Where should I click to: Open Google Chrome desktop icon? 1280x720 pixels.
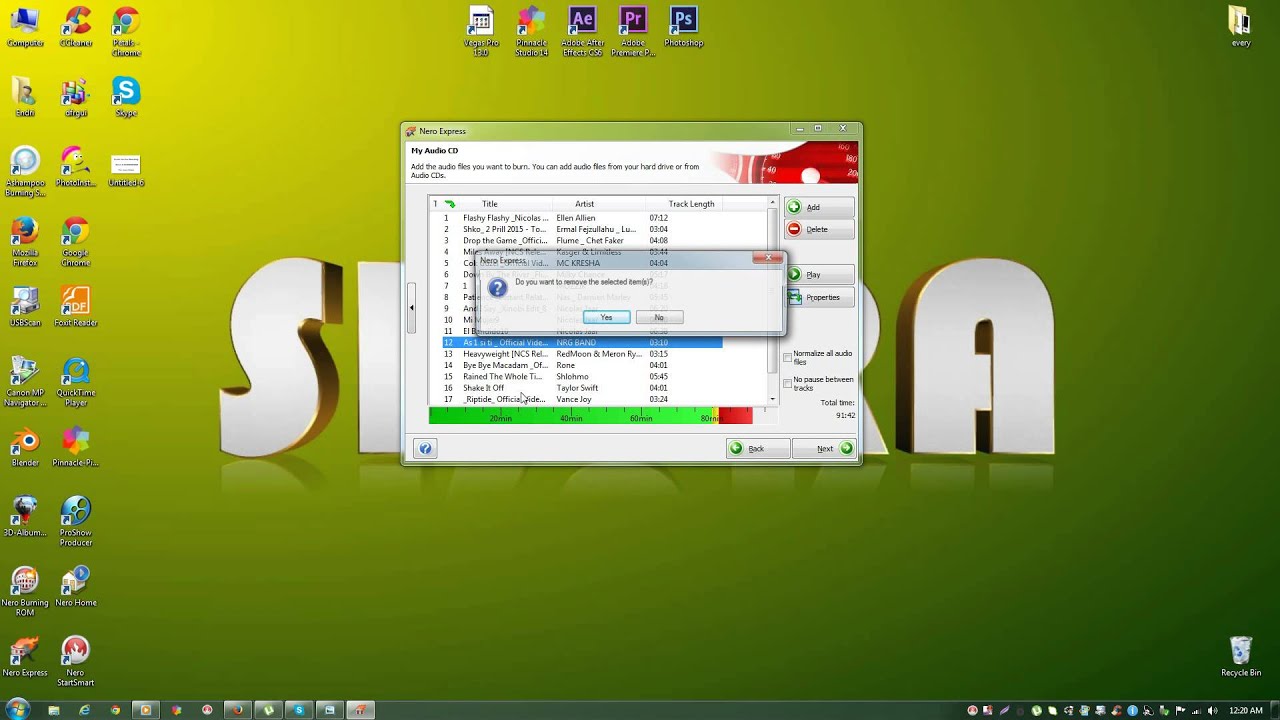[x=76, y=242]
